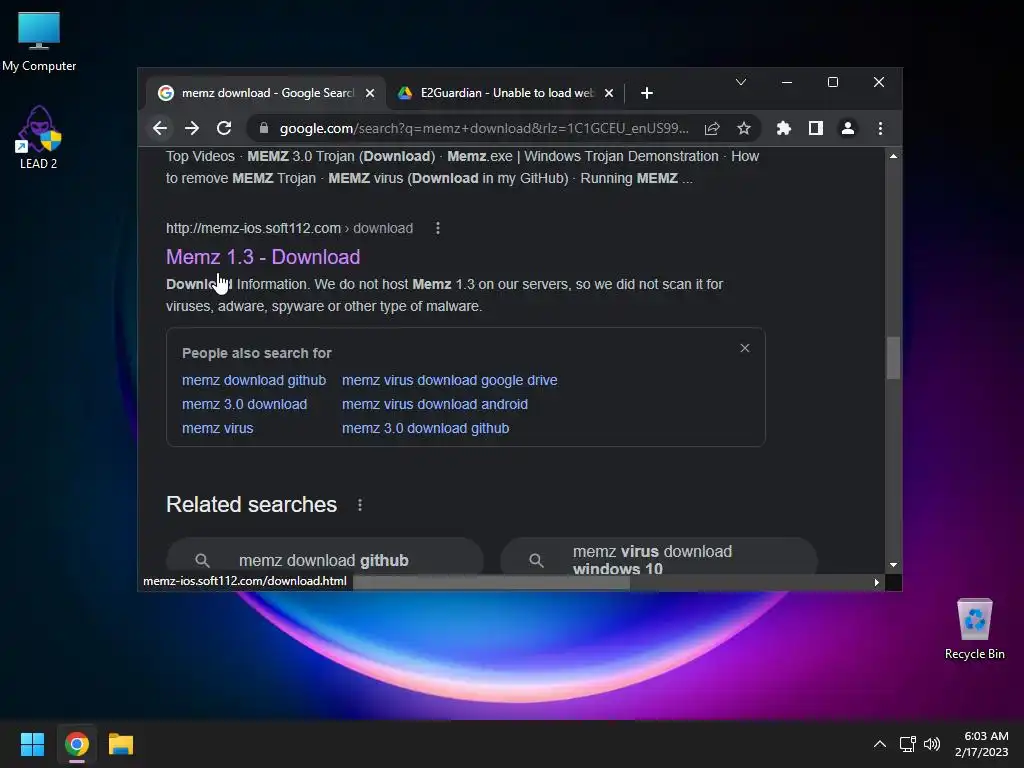The height and width of the screenshot is (768, 1024).
Task: Select memz 3.0 download suggestion
Action: 244,404
